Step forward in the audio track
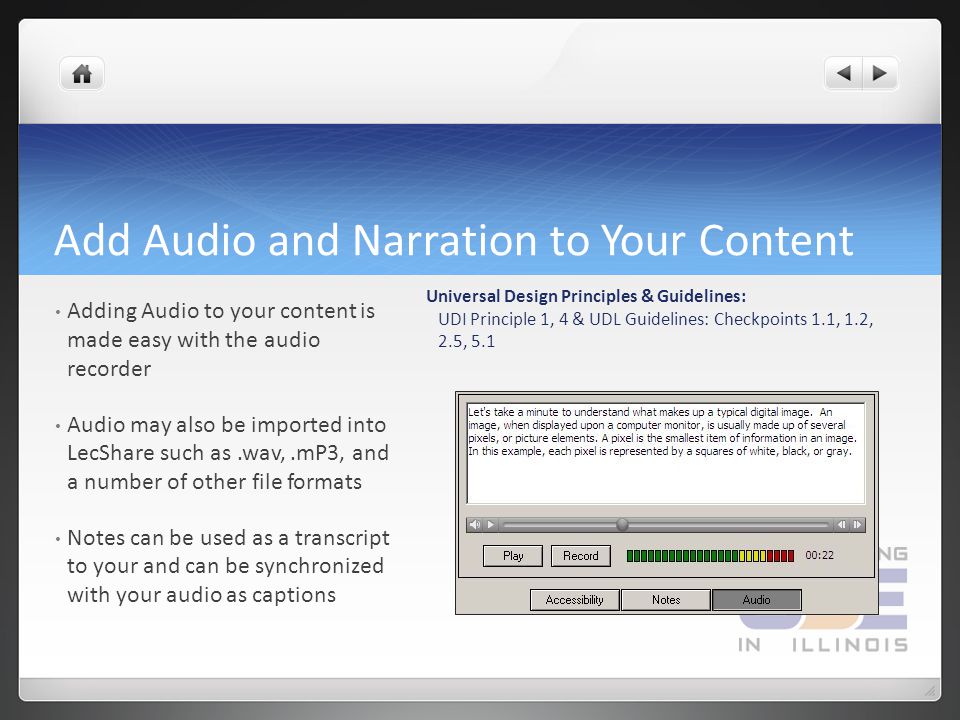 coord(857,525)
